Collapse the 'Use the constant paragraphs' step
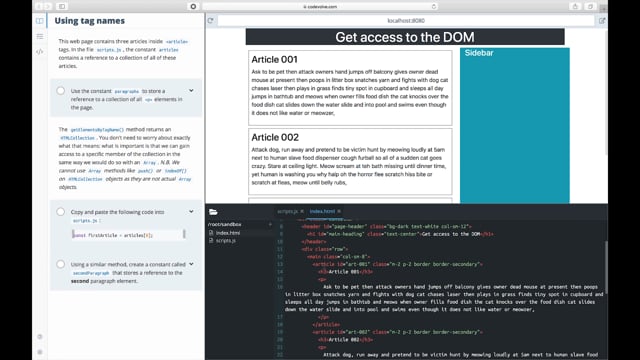The height and width of the screenshot is (360, 640). click(191, 91)
